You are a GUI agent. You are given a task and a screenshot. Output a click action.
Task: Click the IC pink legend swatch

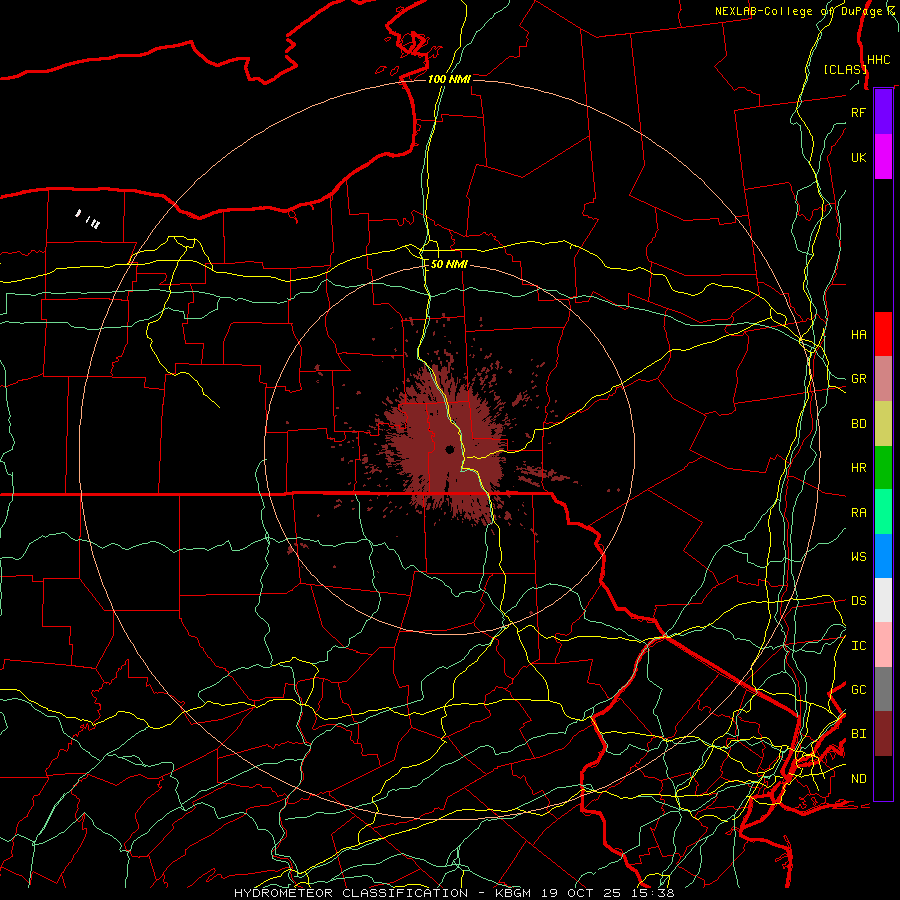tap(883, 645)
